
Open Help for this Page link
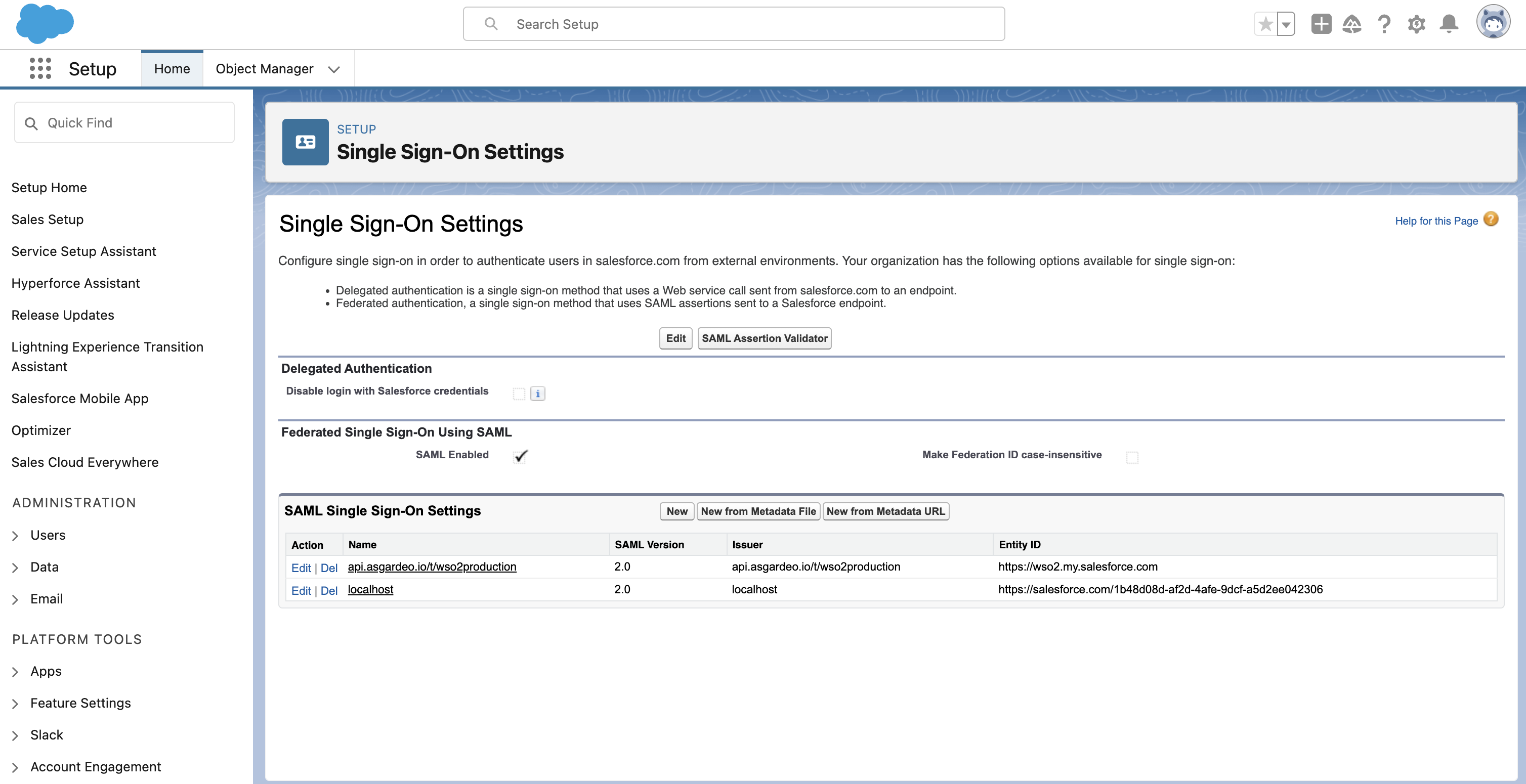coord(1436,221)
